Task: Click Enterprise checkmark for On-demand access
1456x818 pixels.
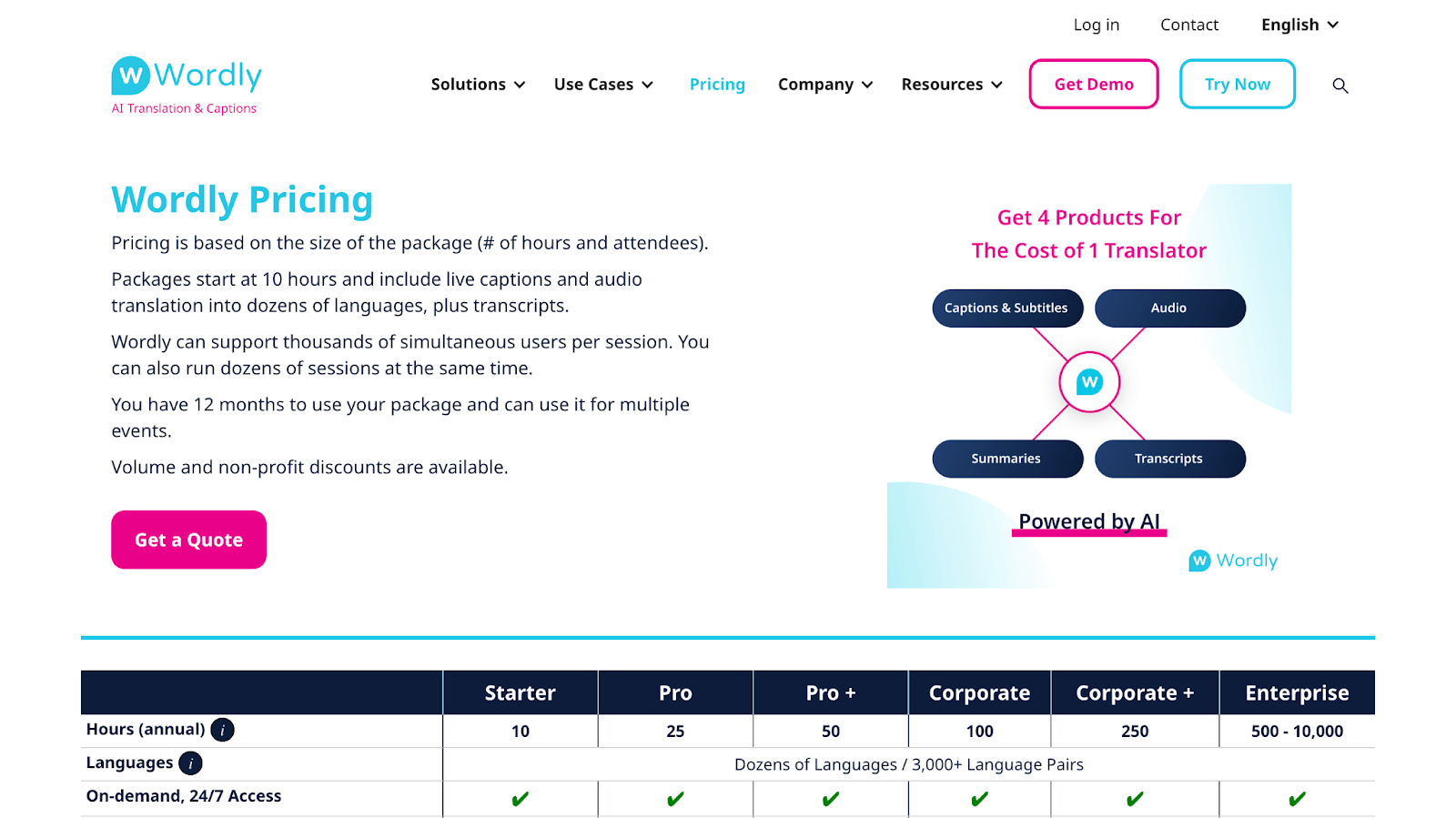Action: point(1297,799)
